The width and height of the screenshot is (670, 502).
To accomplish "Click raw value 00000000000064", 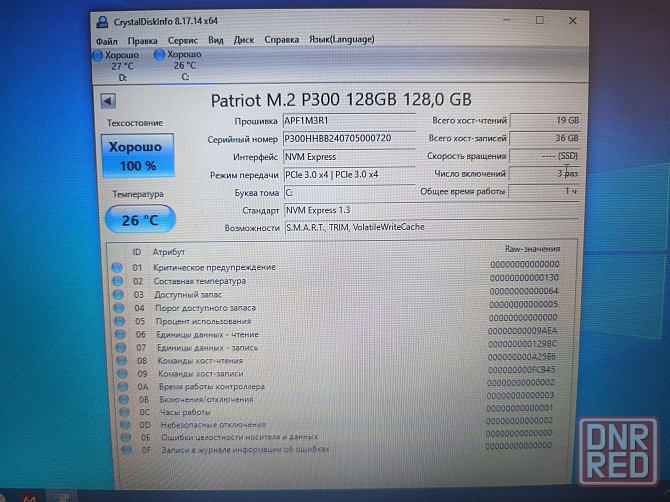I will (x=524, y=291).
